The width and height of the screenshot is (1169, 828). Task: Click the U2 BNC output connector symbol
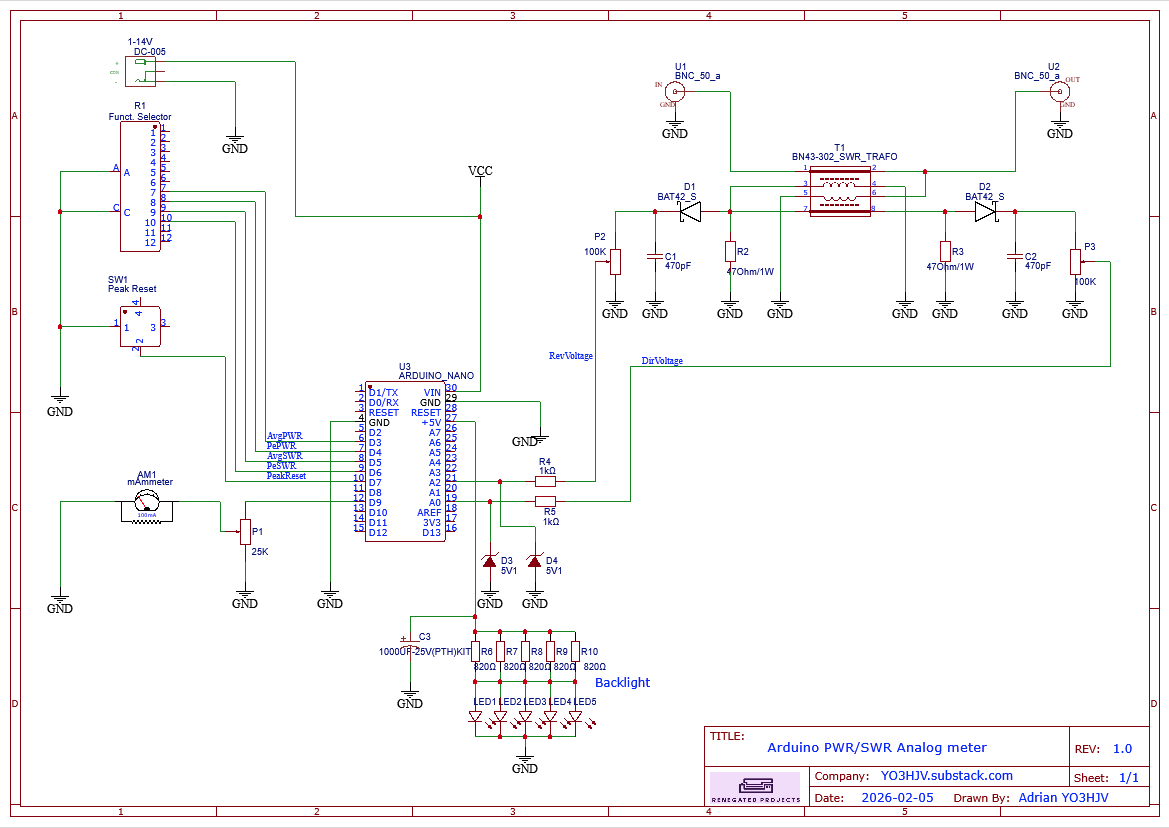coord(1059,92)
